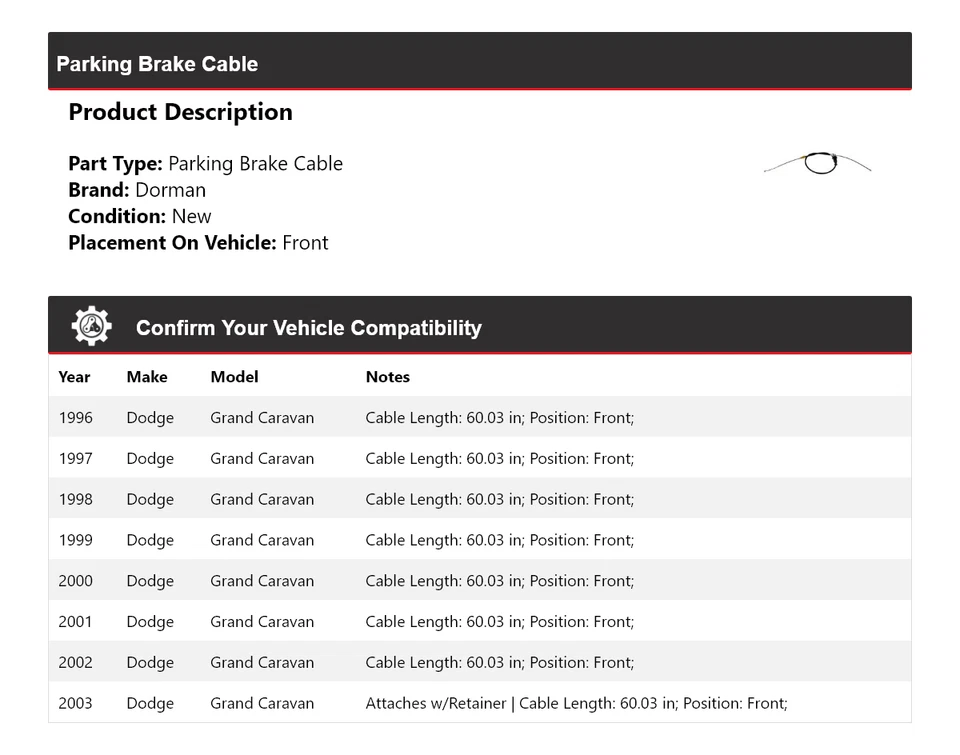This screenshot has height=755, width=960.
Task: Click the Condition: New text line
Action: coord(140,216)
